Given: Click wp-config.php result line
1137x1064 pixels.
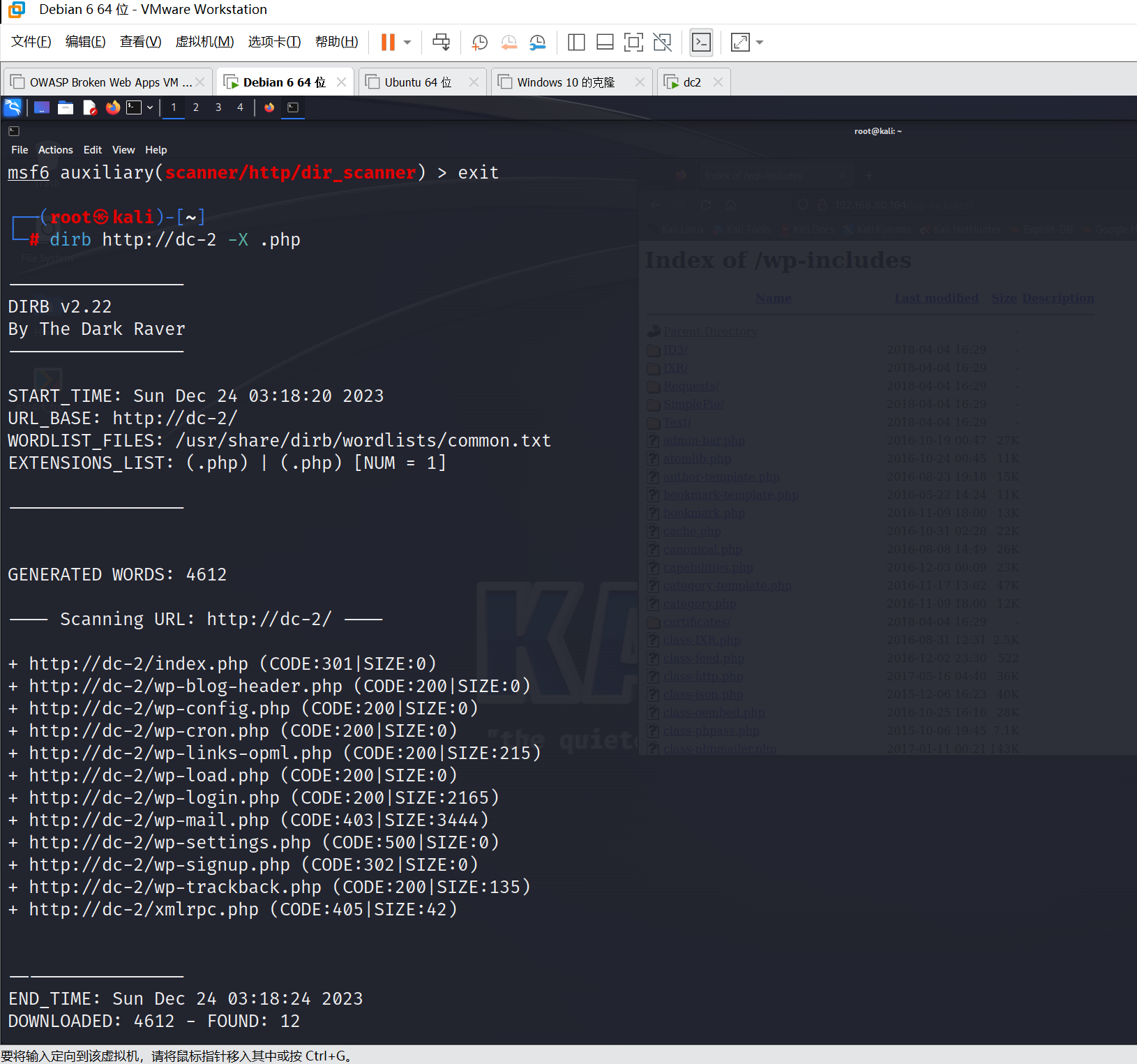Looking at the screenshot, I should click(x=243, y=709).
